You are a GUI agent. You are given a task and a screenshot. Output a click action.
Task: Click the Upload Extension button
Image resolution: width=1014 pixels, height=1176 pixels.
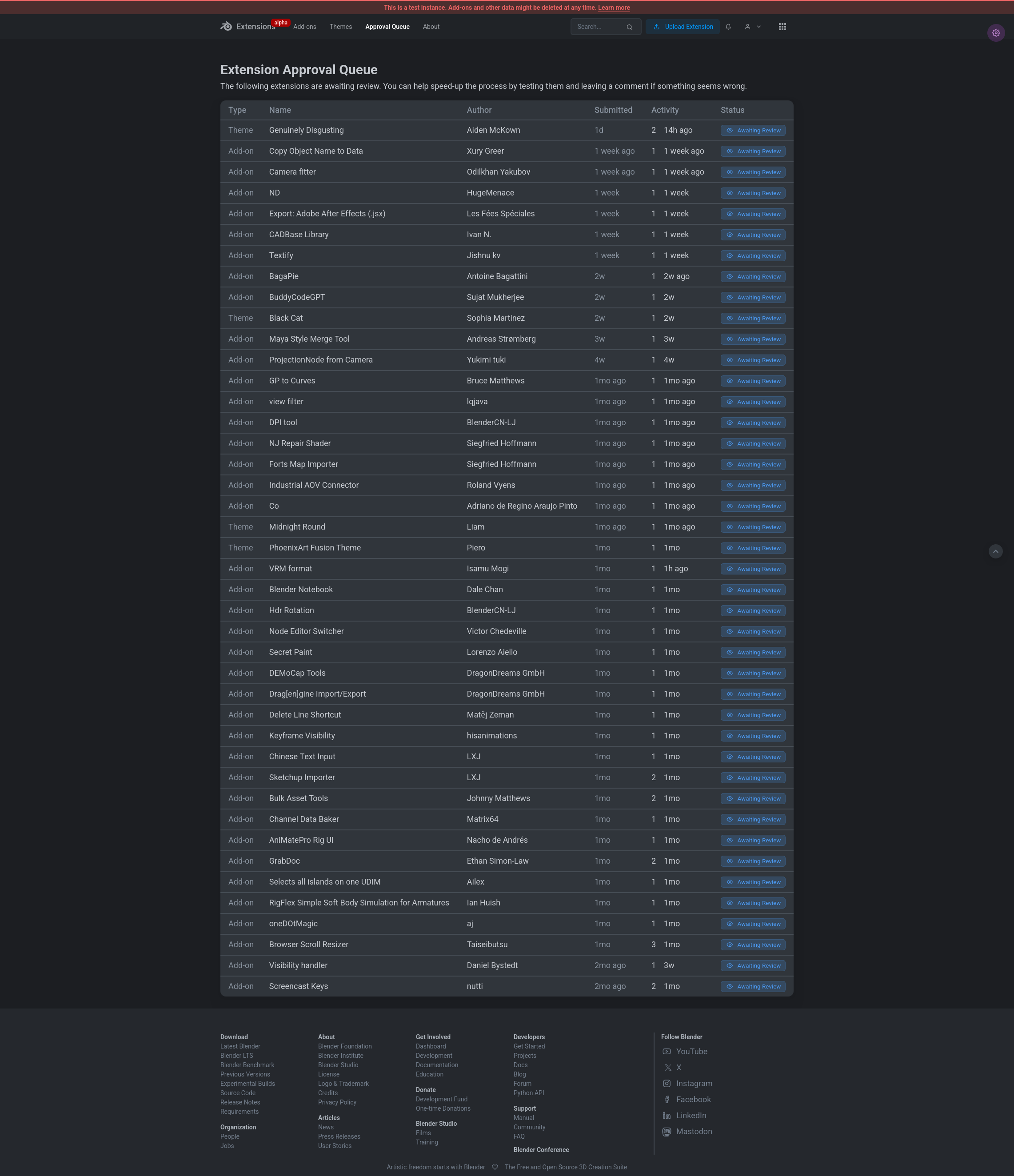(x=683, y=27)
